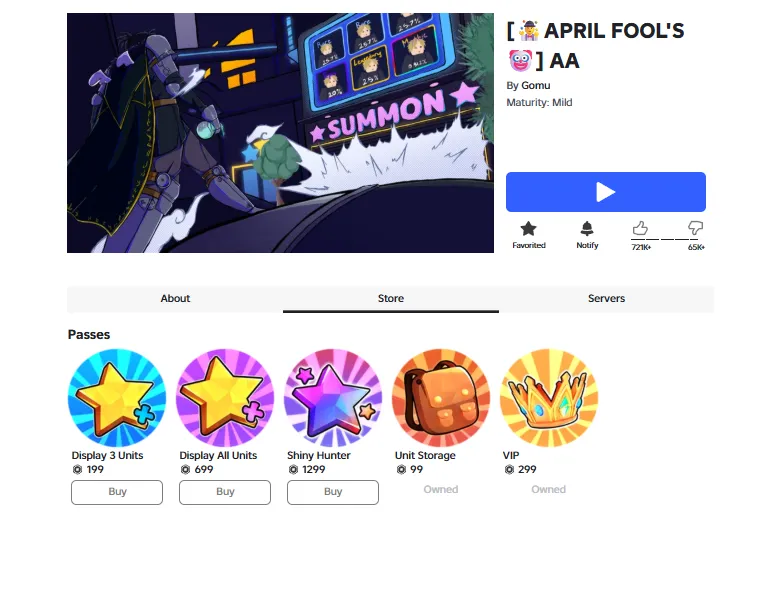Image resolution: width=784 pixels, height=609 pixels.
Task: Click the game thumbnail image
Action: [280, 133]
